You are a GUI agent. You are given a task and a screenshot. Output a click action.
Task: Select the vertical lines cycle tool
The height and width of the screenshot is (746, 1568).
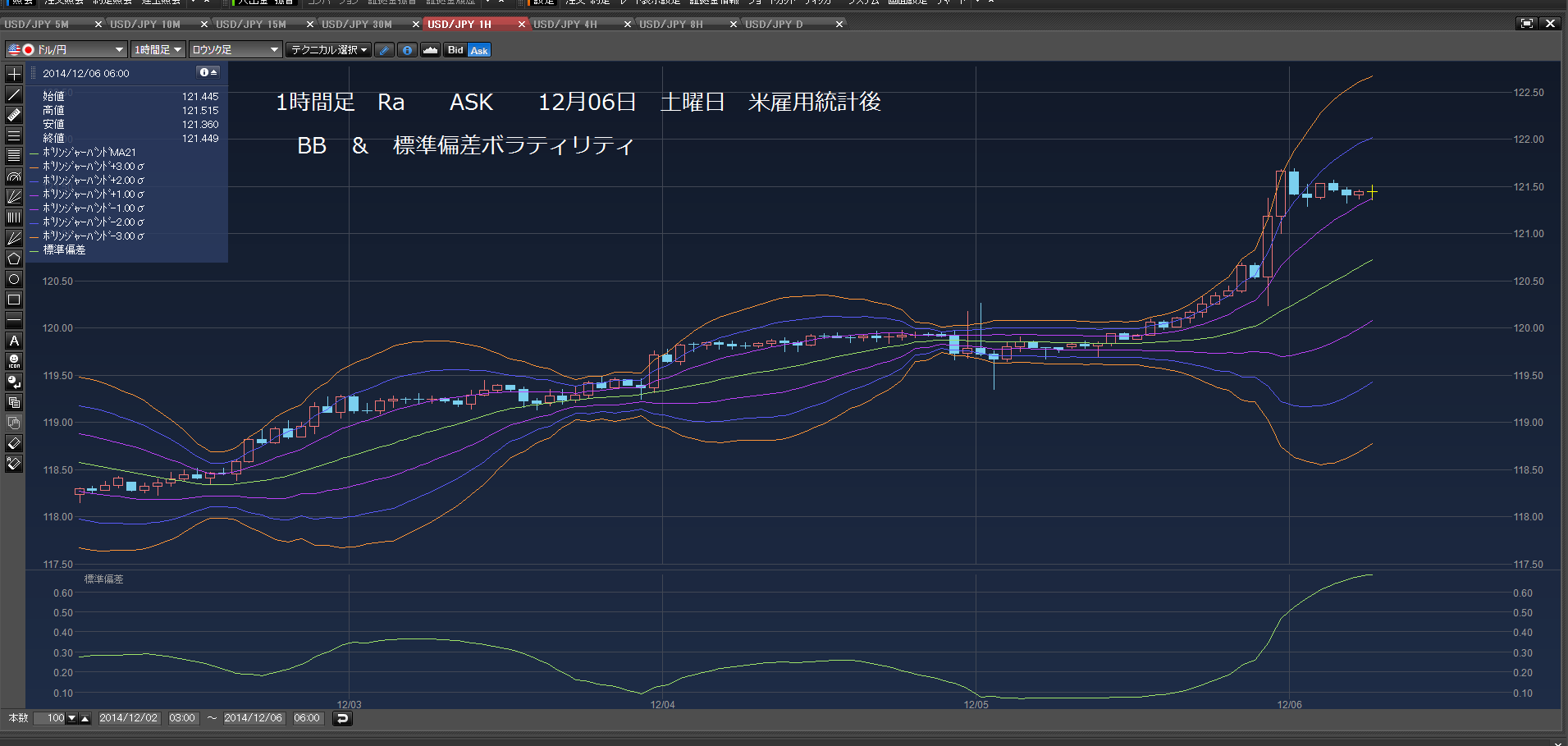[x=14, y=217]
